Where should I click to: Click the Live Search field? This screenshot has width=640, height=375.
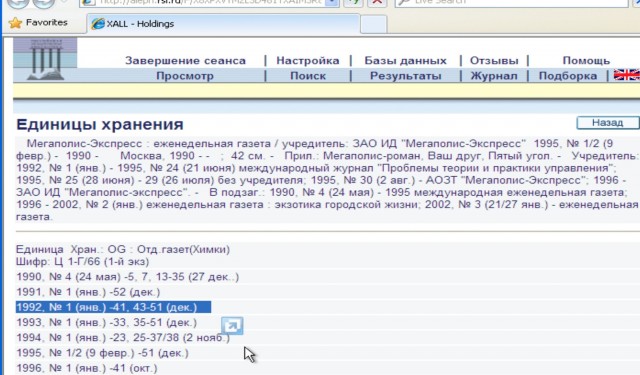point(512,2)
